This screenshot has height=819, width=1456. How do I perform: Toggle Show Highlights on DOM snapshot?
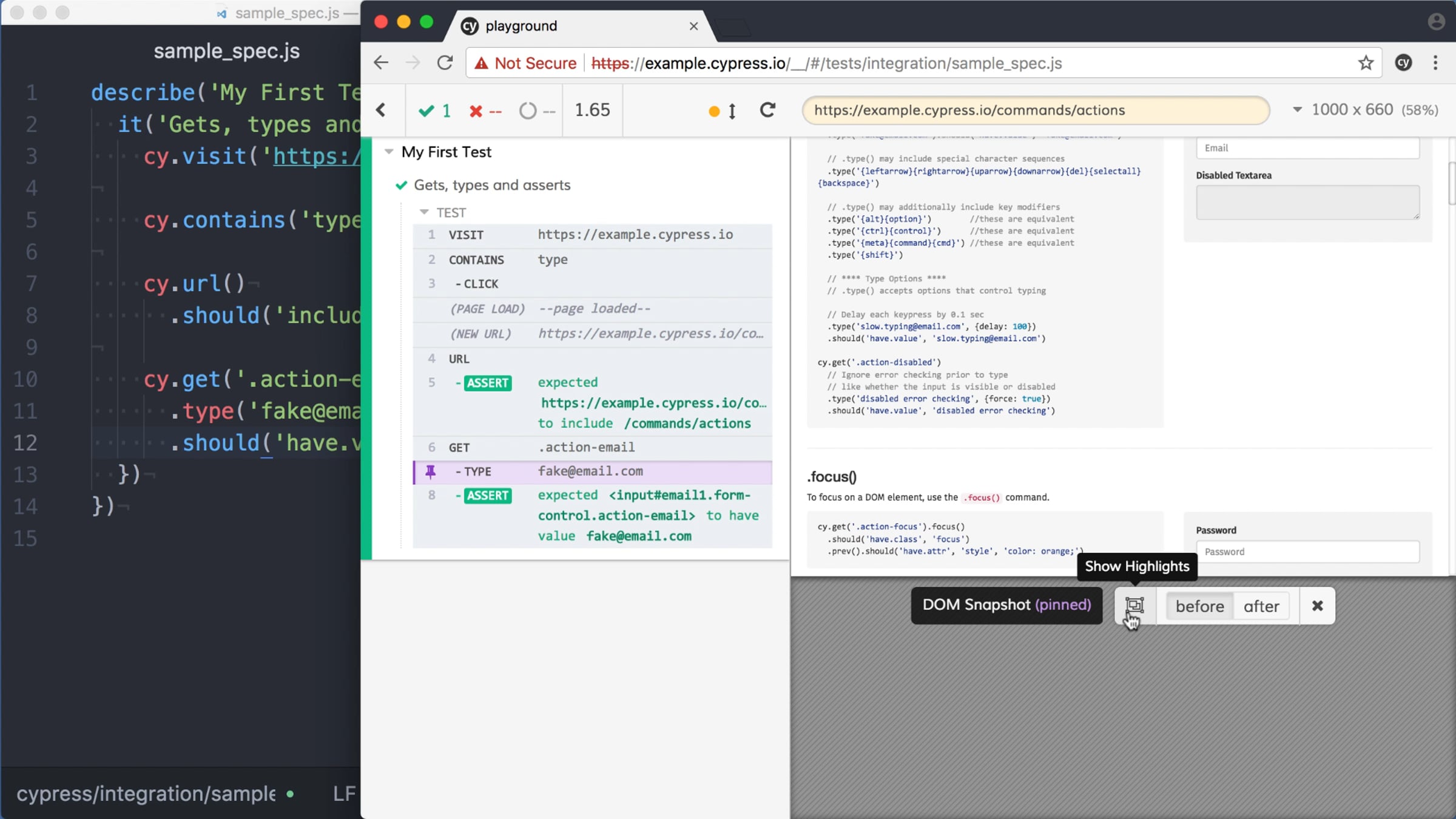click(1134, 605)
